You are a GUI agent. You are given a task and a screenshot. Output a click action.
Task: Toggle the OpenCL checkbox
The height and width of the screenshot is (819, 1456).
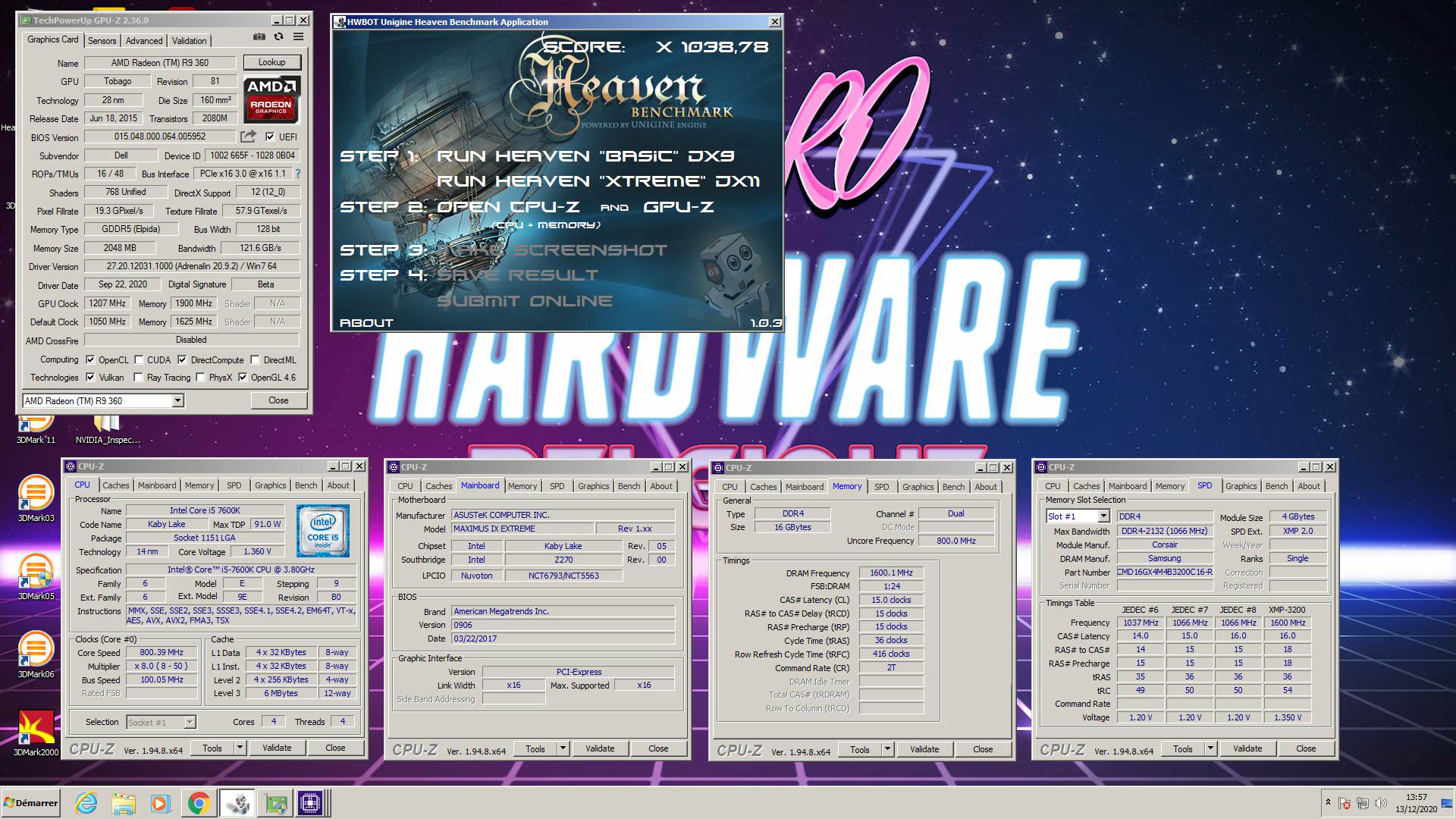tap(90, 360)
